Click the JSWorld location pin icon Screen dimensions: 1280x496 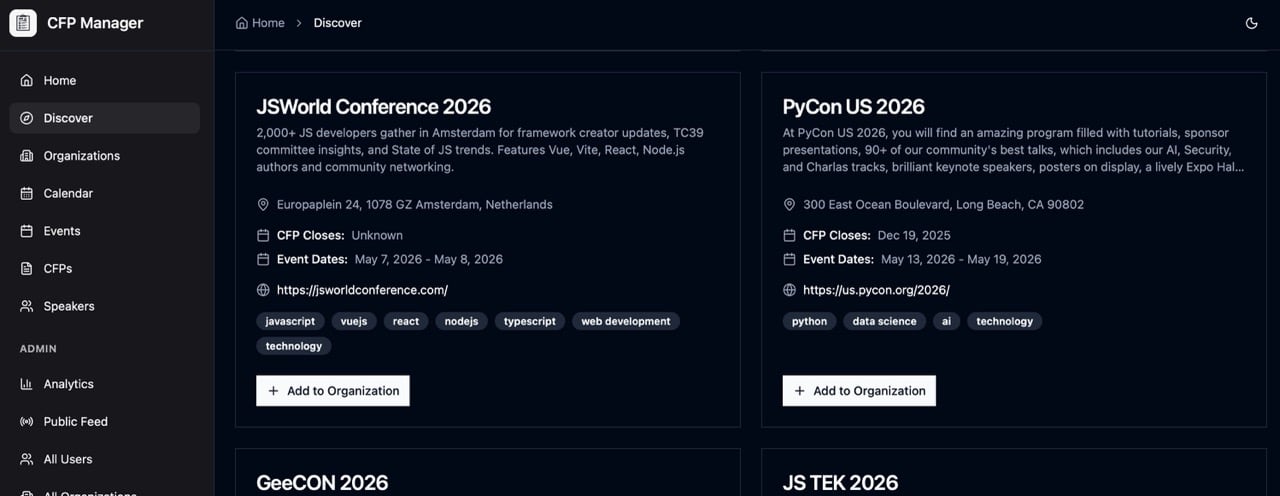(x=263, y=204)
